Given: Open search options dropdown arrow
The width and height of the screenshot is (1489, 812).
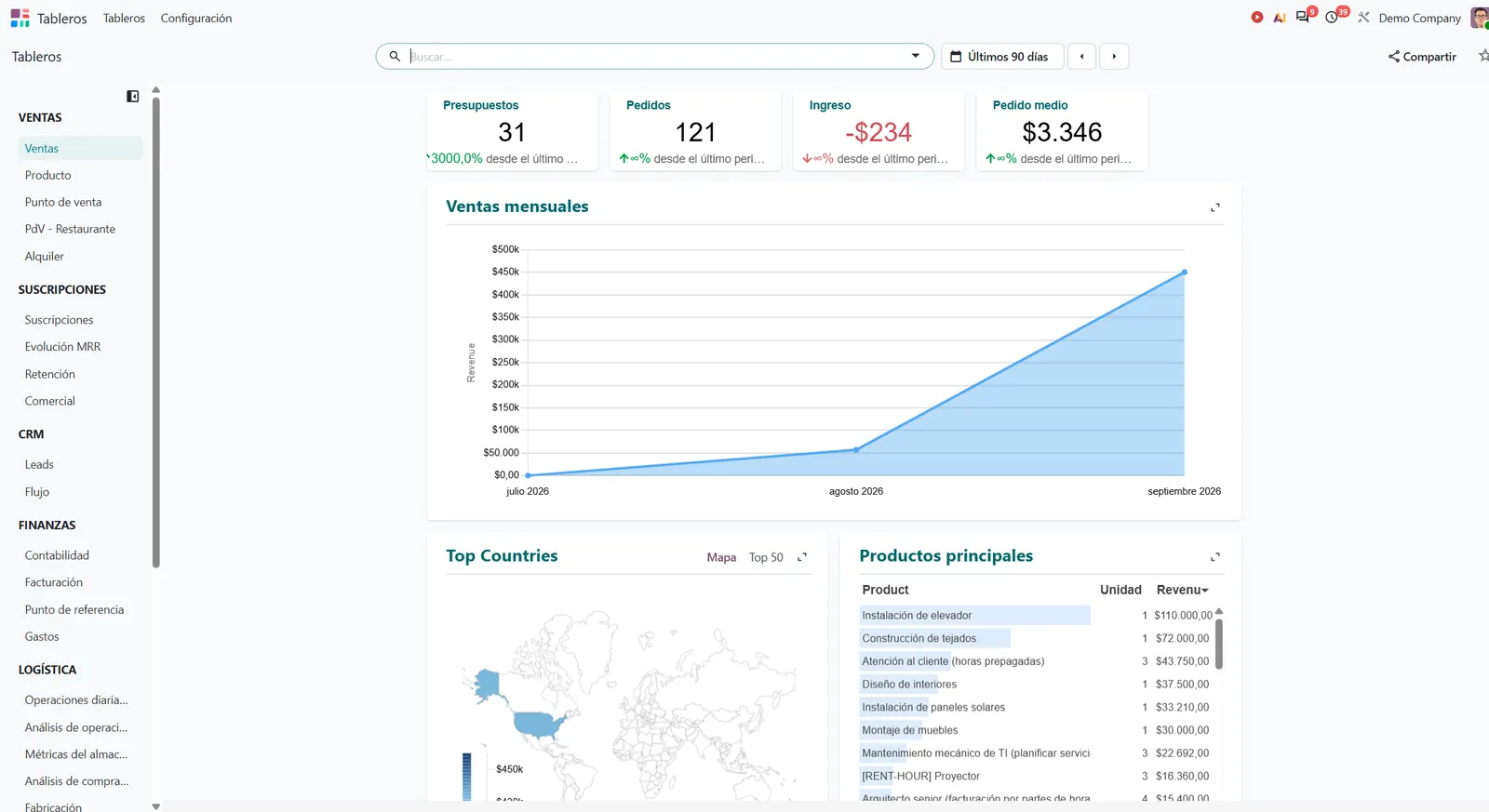Looking at the screenshot, I should [x=916, y=57].
